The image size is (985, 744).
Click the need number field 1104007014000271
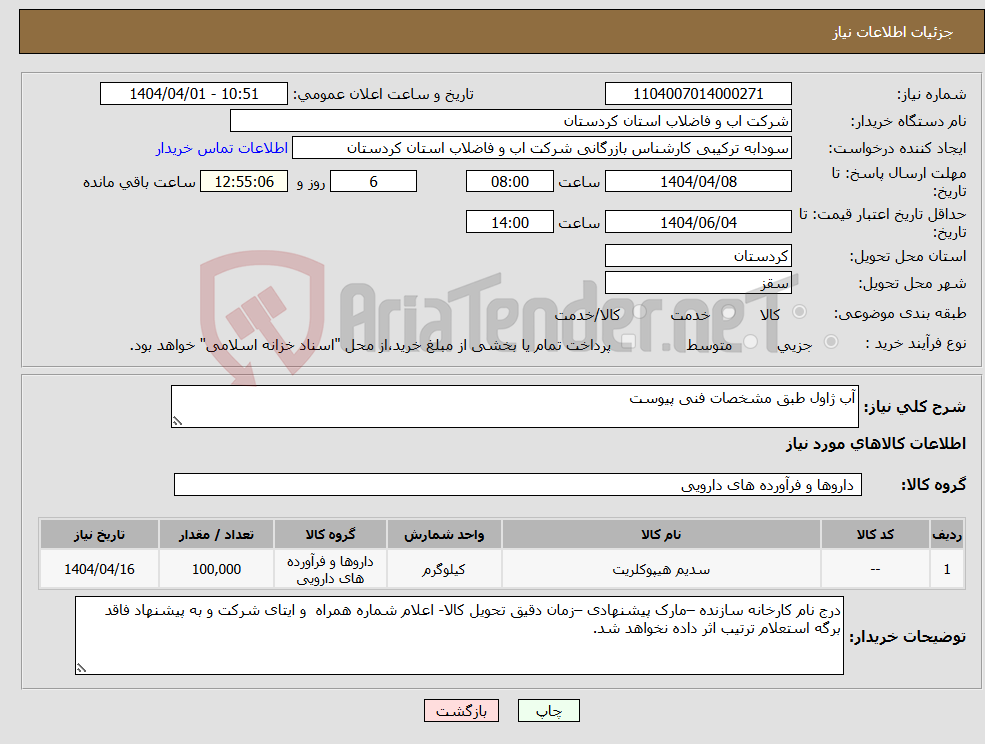[x=698, y=94]
